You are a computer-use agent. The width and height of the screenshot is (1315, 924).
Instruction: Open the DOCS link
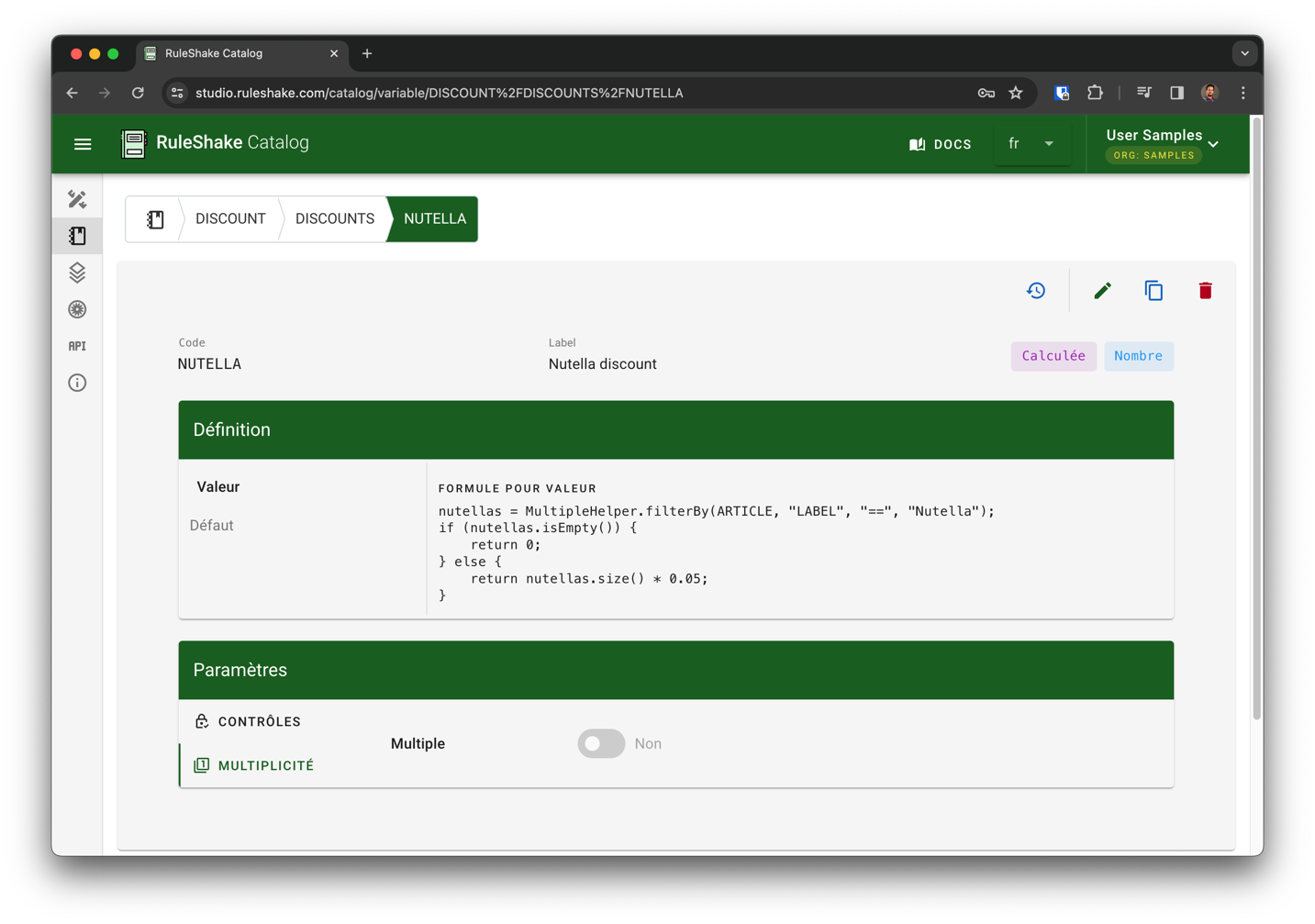941,144
